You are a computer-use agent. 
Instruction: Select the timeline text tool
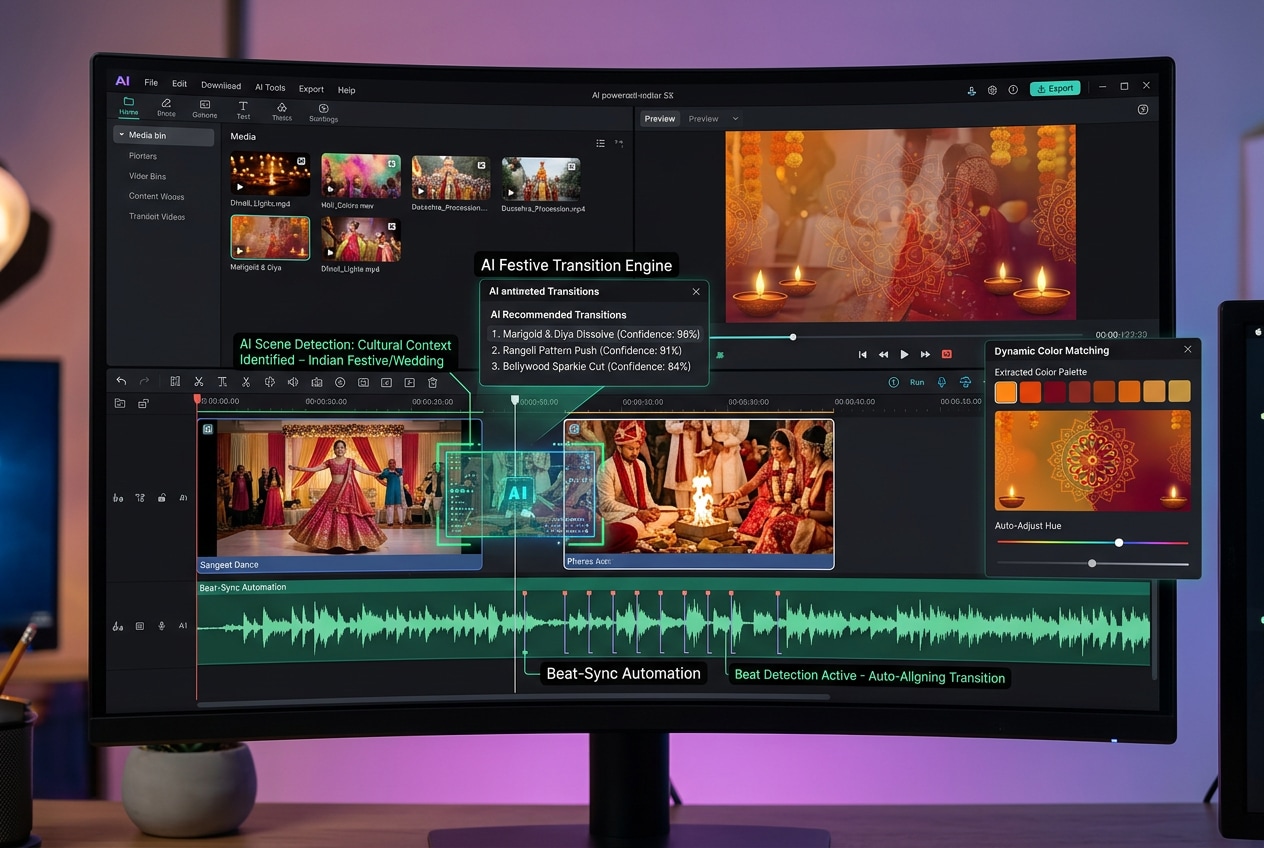click(x=222, y=382)
